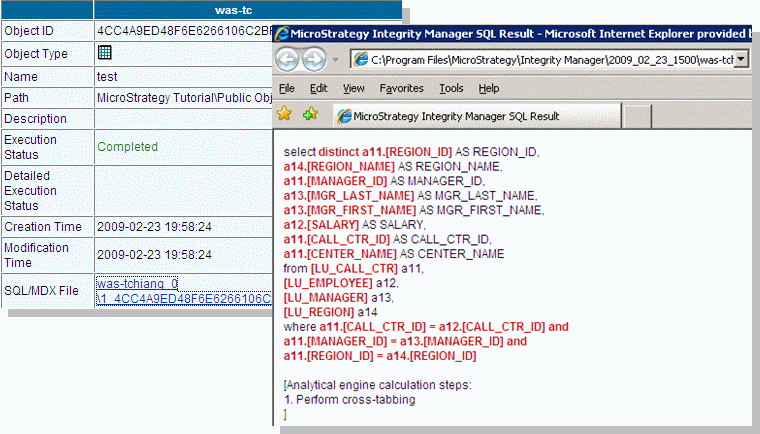The width and height of the screenshot is (760, 434).
Task: Open the Edit menu
Action: (x=318, y=88)
